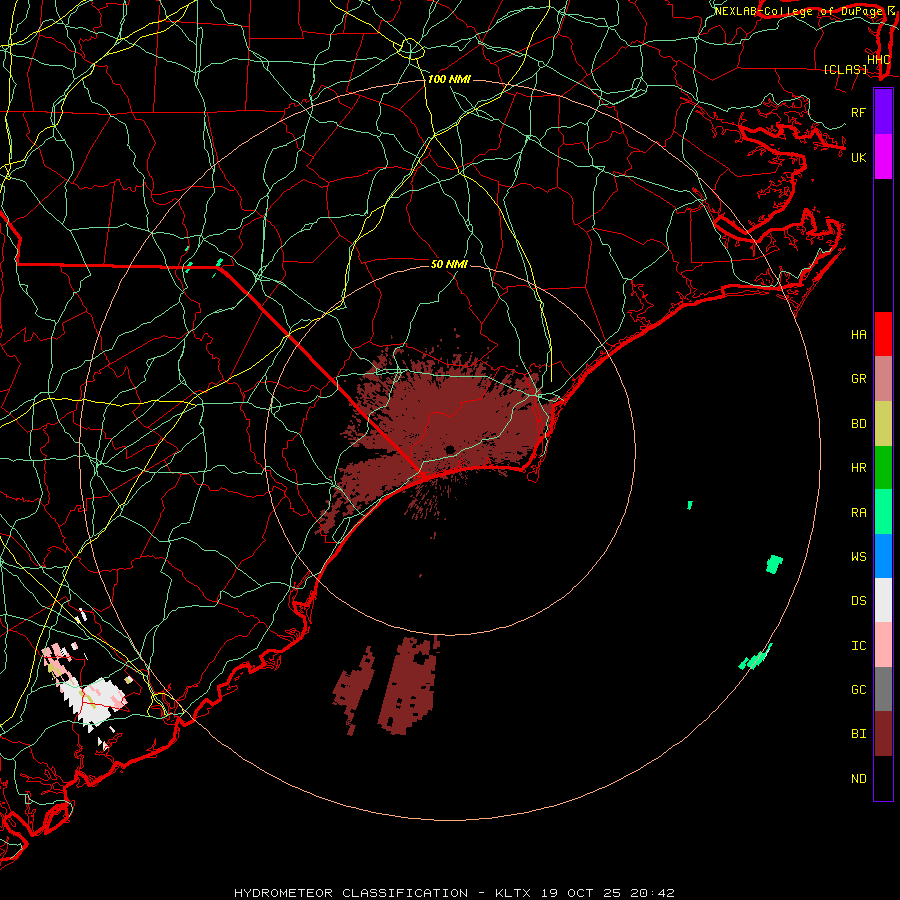
Task: Choose the blue WS wet snow swatch
Action: click(883, 556)
